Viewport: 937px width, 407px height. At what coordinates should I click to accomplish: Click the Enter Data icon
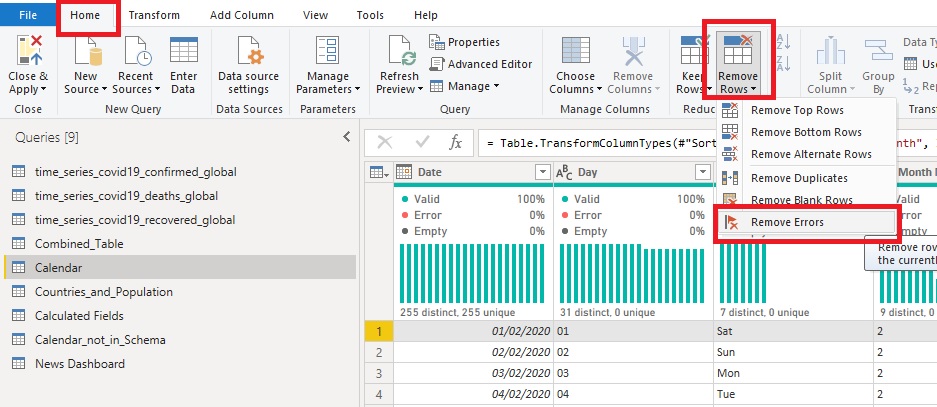point(183,50)
